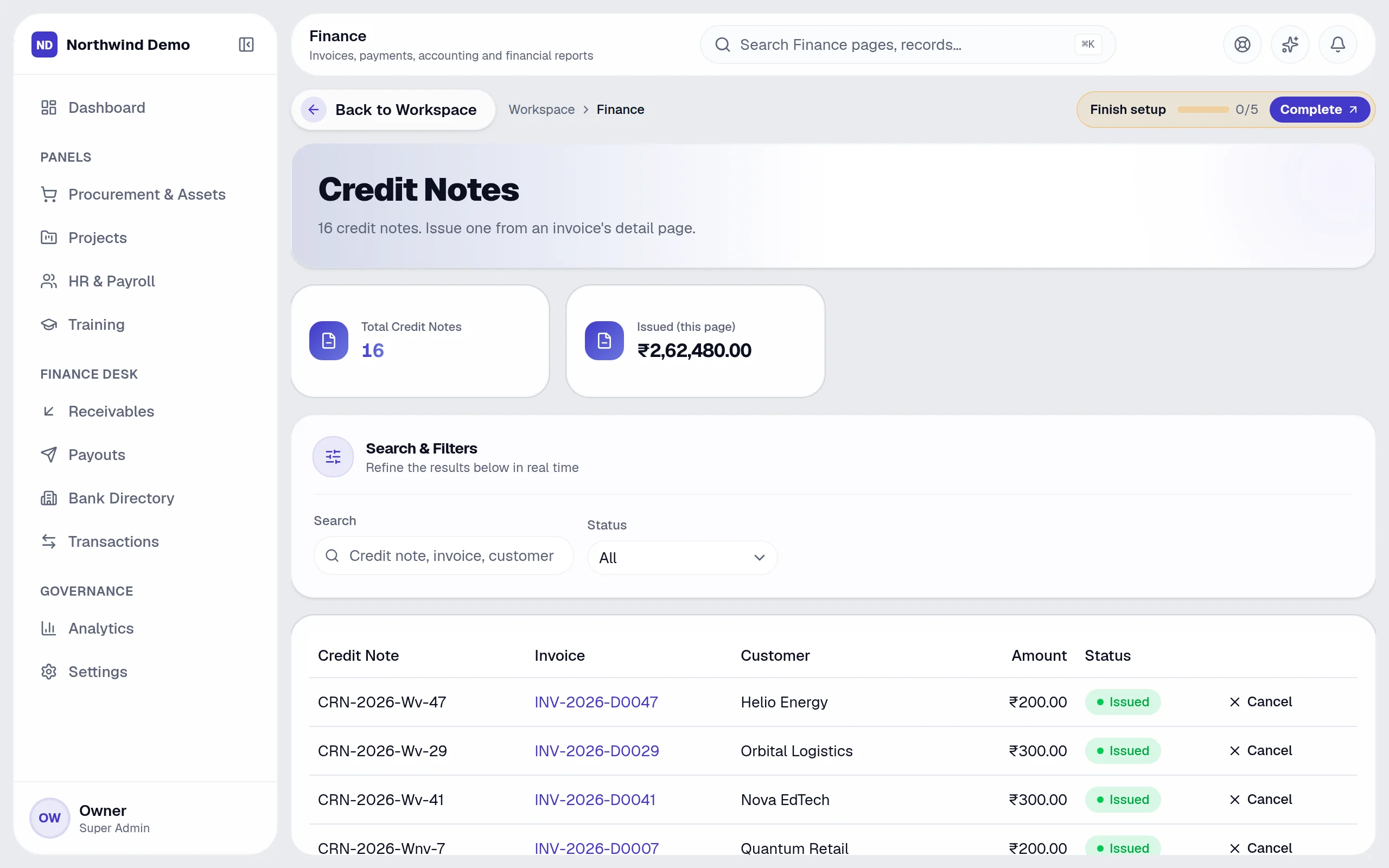This screenshot has width=1389, height=868.
Task: Click the Total Credit Notes document icon
Action: coord(329,341)
